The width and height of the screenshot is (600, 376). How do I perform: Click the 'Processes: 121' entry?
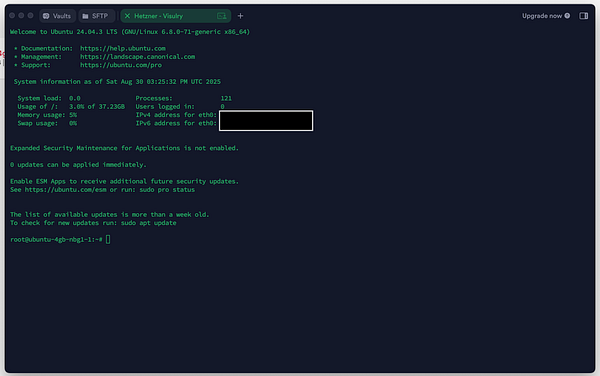click(x=183, y=98)
